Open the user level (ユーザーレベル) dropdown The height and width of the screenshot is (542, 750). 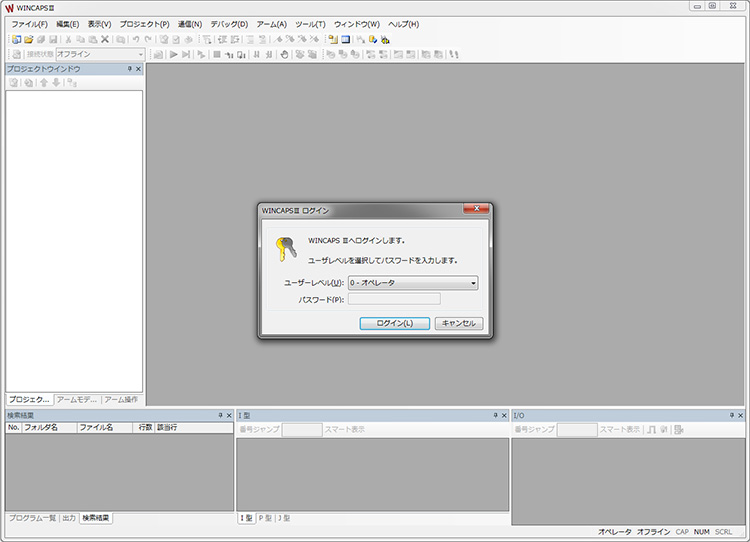(x=413, y=283)
